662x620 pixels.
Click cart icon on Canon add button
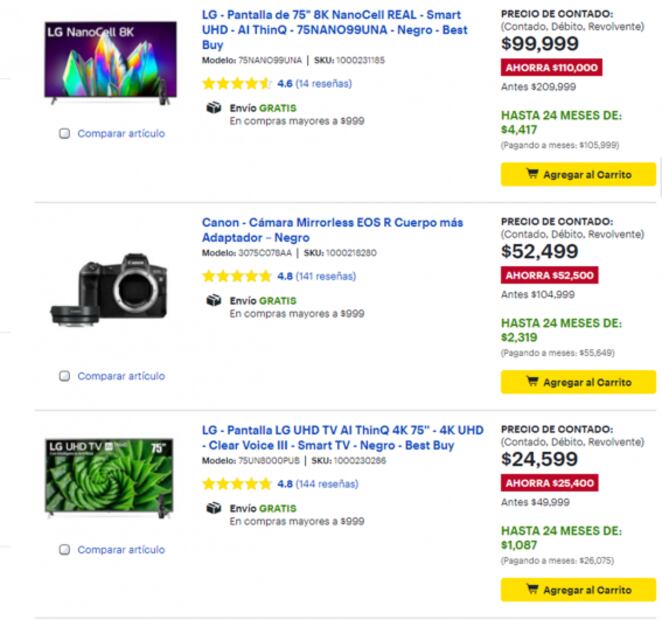[x=532, y=382]
